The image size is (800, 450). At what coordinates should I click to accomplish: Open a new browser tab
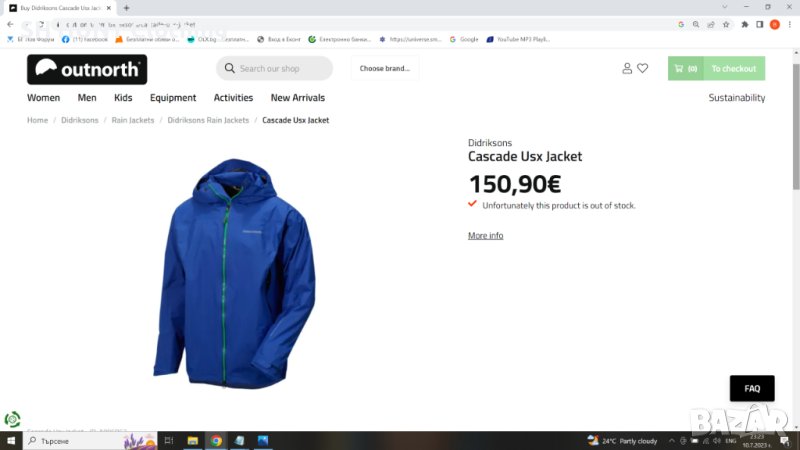coord(126,7)
